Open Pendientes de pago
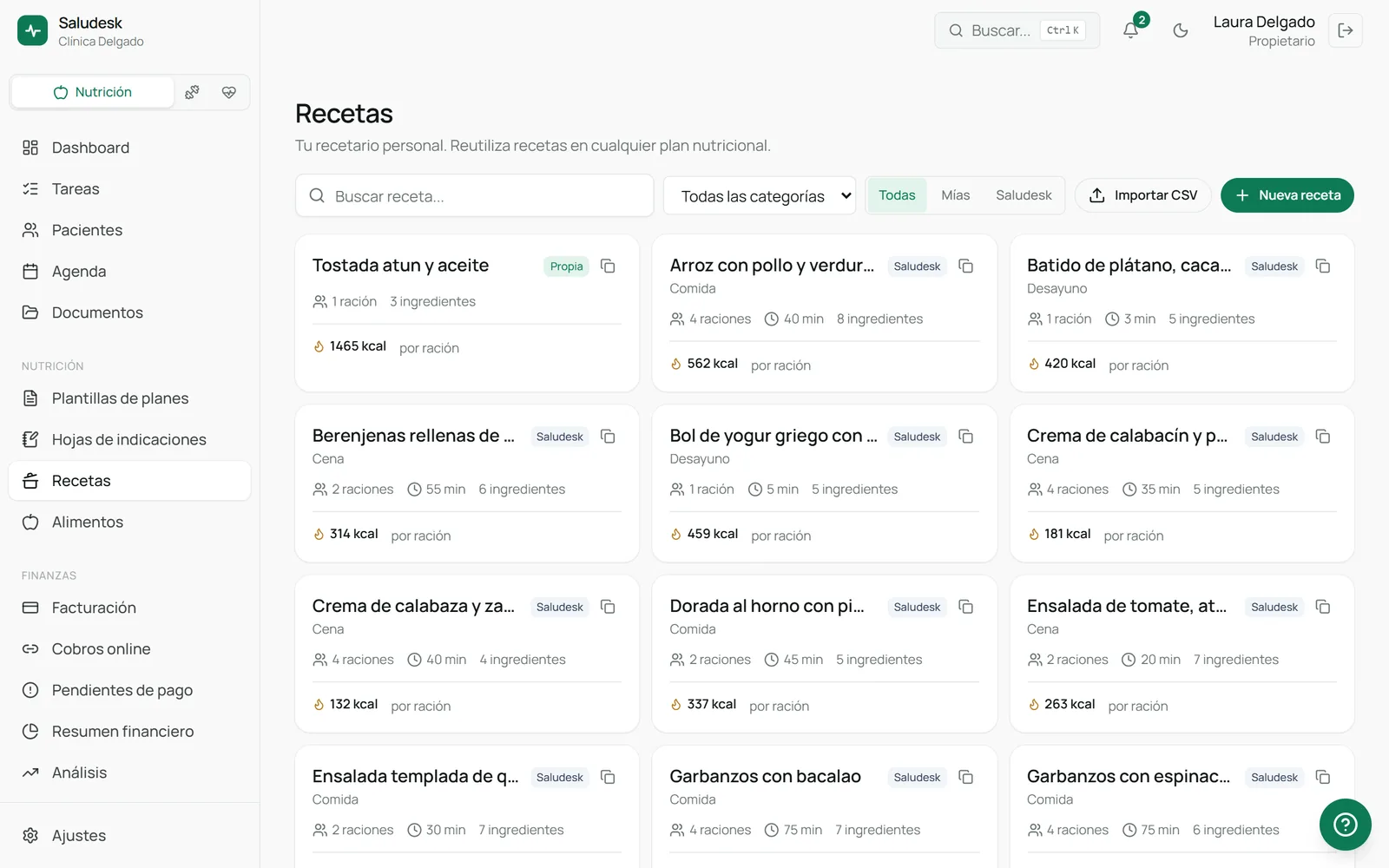Image resolution: width=1389 pixels, height=868 pixels. pyautogui.click(x=129, y=690)
